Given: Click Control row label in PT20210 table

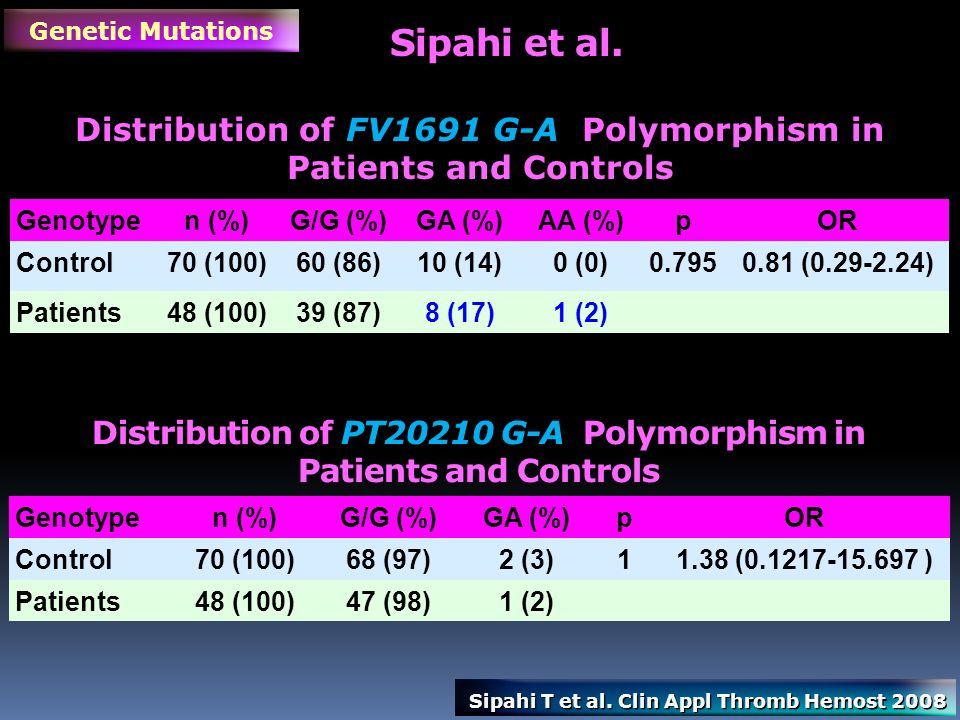Looking at the screenshot, I should point(64,560).
